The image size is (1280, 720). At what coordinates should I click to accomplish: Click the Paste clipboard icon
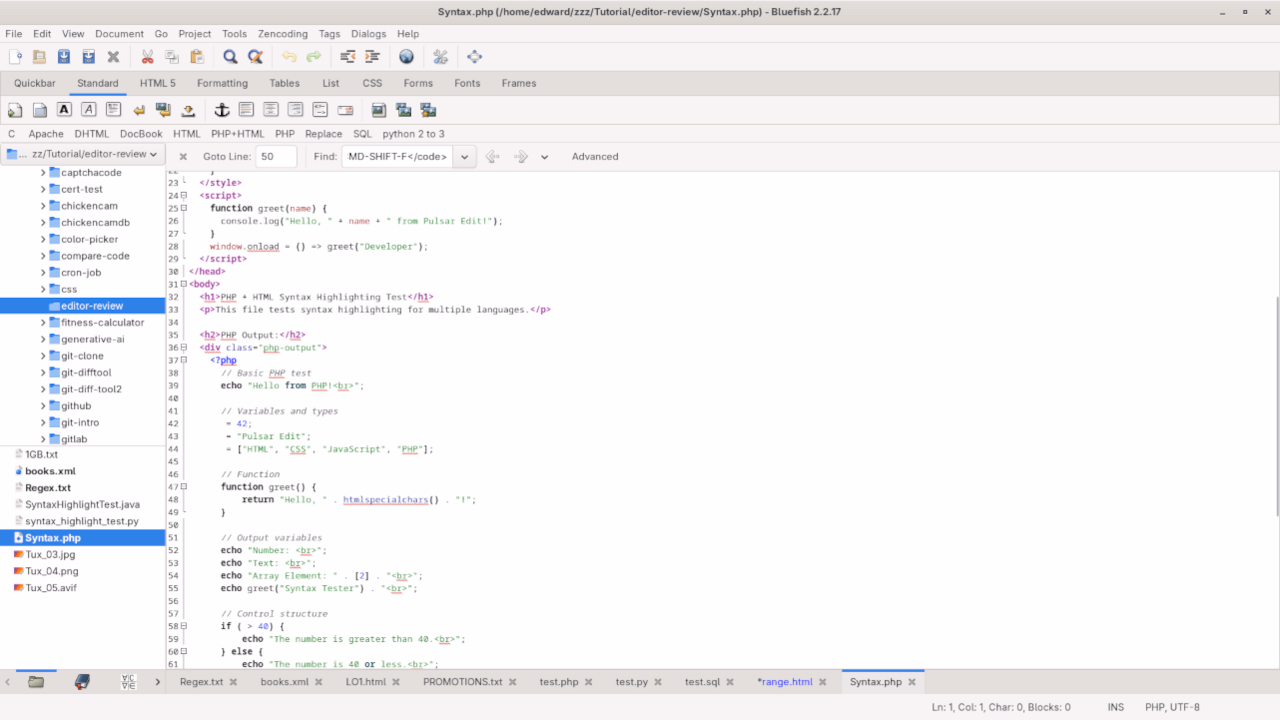196,57
